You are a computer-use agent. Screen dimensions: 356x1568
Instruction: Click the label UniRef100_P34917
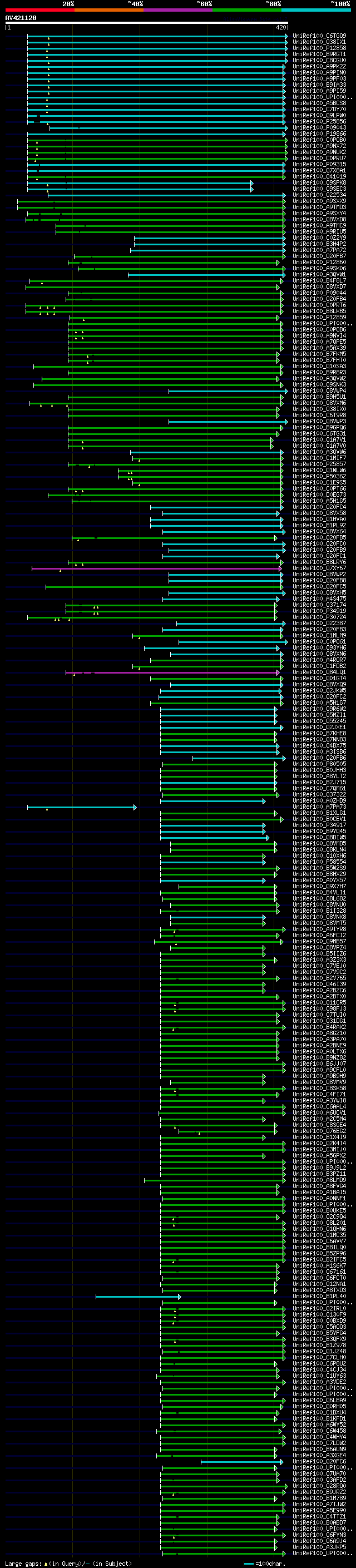(x=319, y=825)
